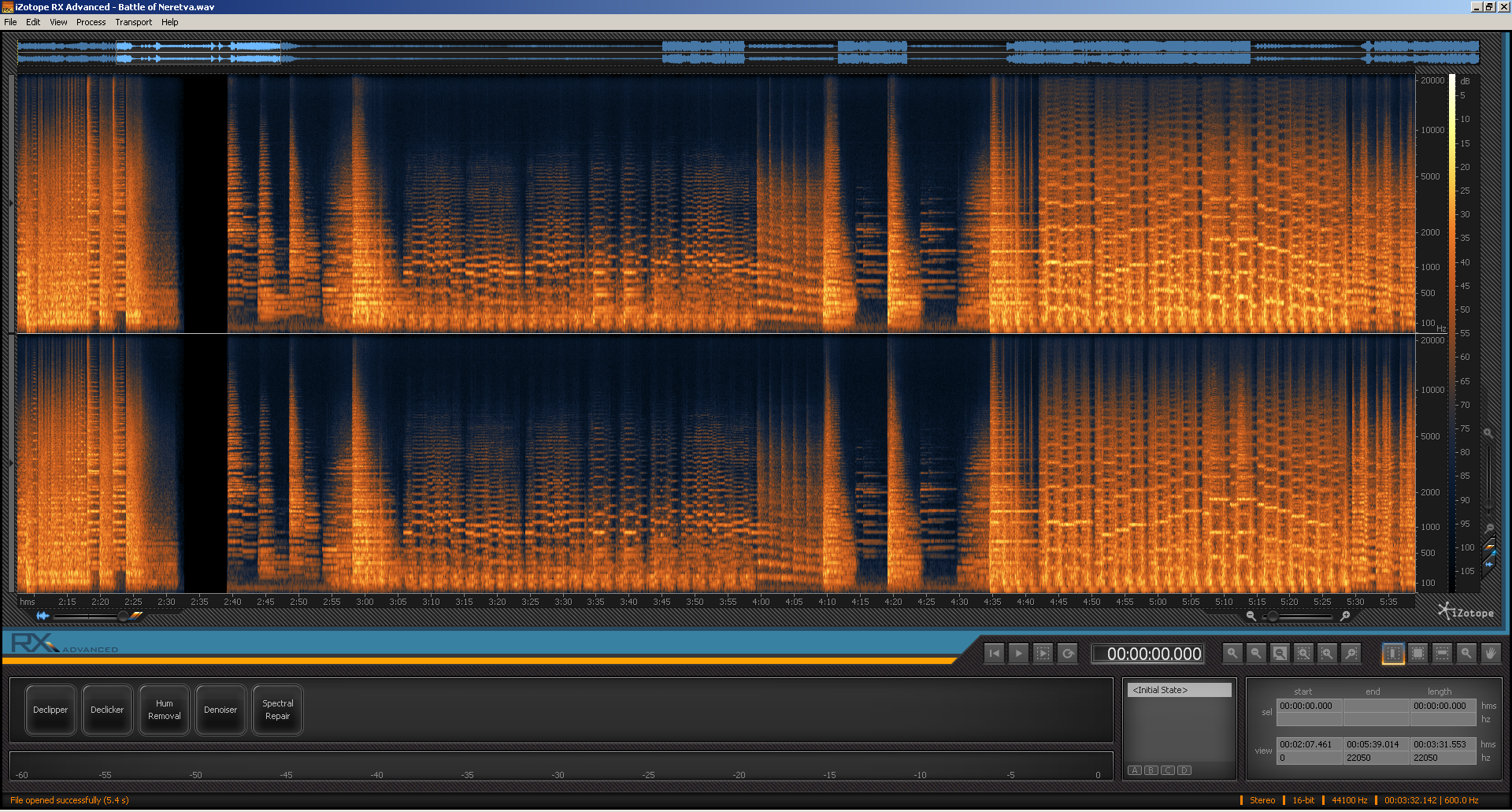Open the Declipper module
The width and height of the screenshot is (1512, 812).
50,710
